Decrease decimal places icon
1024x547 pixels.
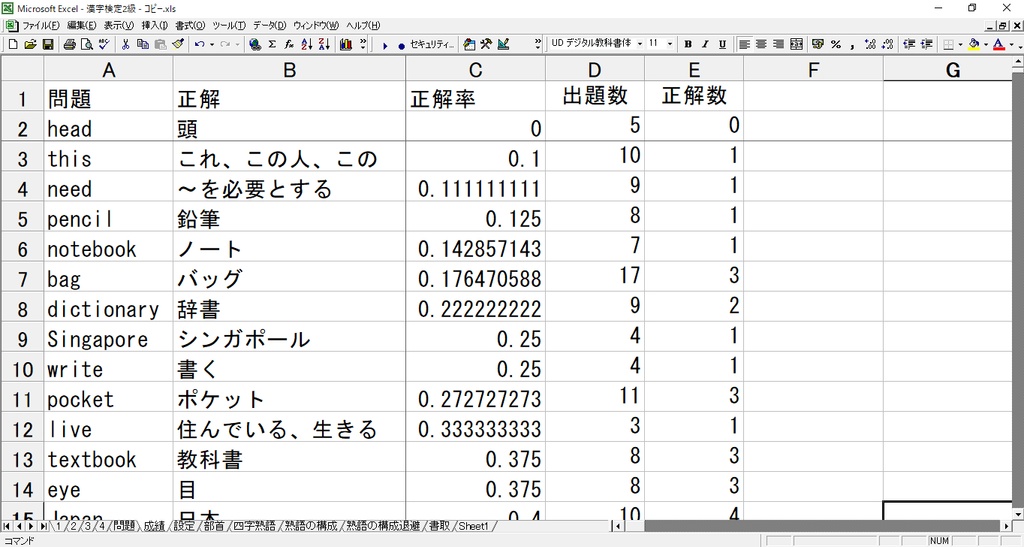(887, 44)
